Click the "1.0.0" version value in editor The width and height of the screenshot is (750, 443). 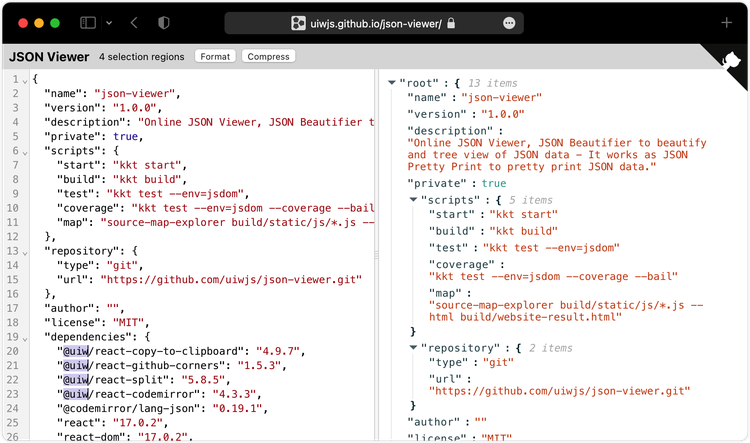135,108
